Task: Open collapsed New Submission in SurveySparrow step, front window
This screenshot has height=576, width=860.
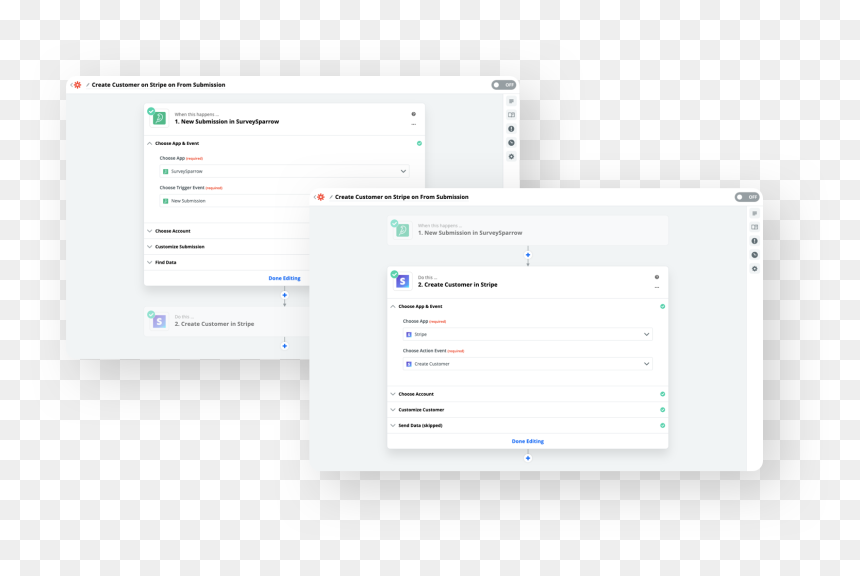Action: coord(528,230)
